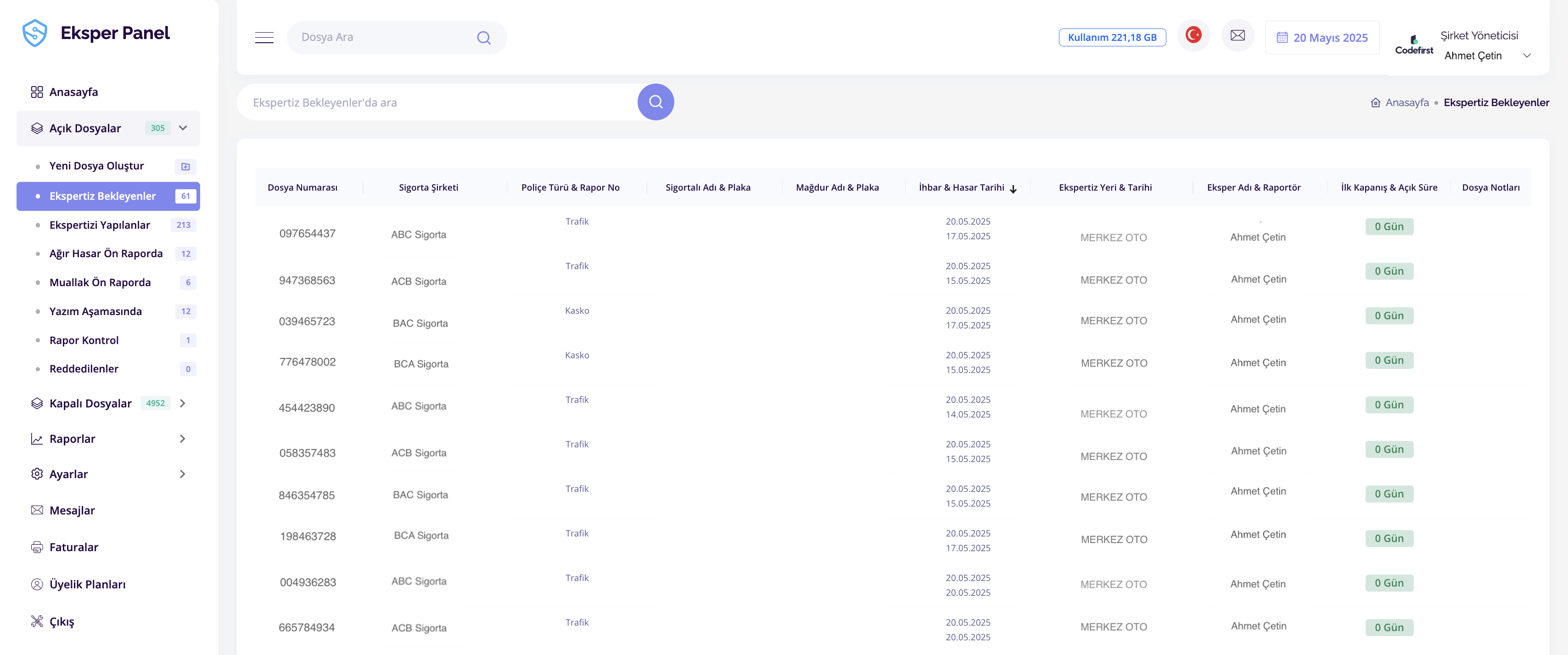Click the Anasayfa grid icon in sidebar
Image resolution: width=1568 pixels, height=655 pixels.
pyautogui.click(x=37, y=92)
